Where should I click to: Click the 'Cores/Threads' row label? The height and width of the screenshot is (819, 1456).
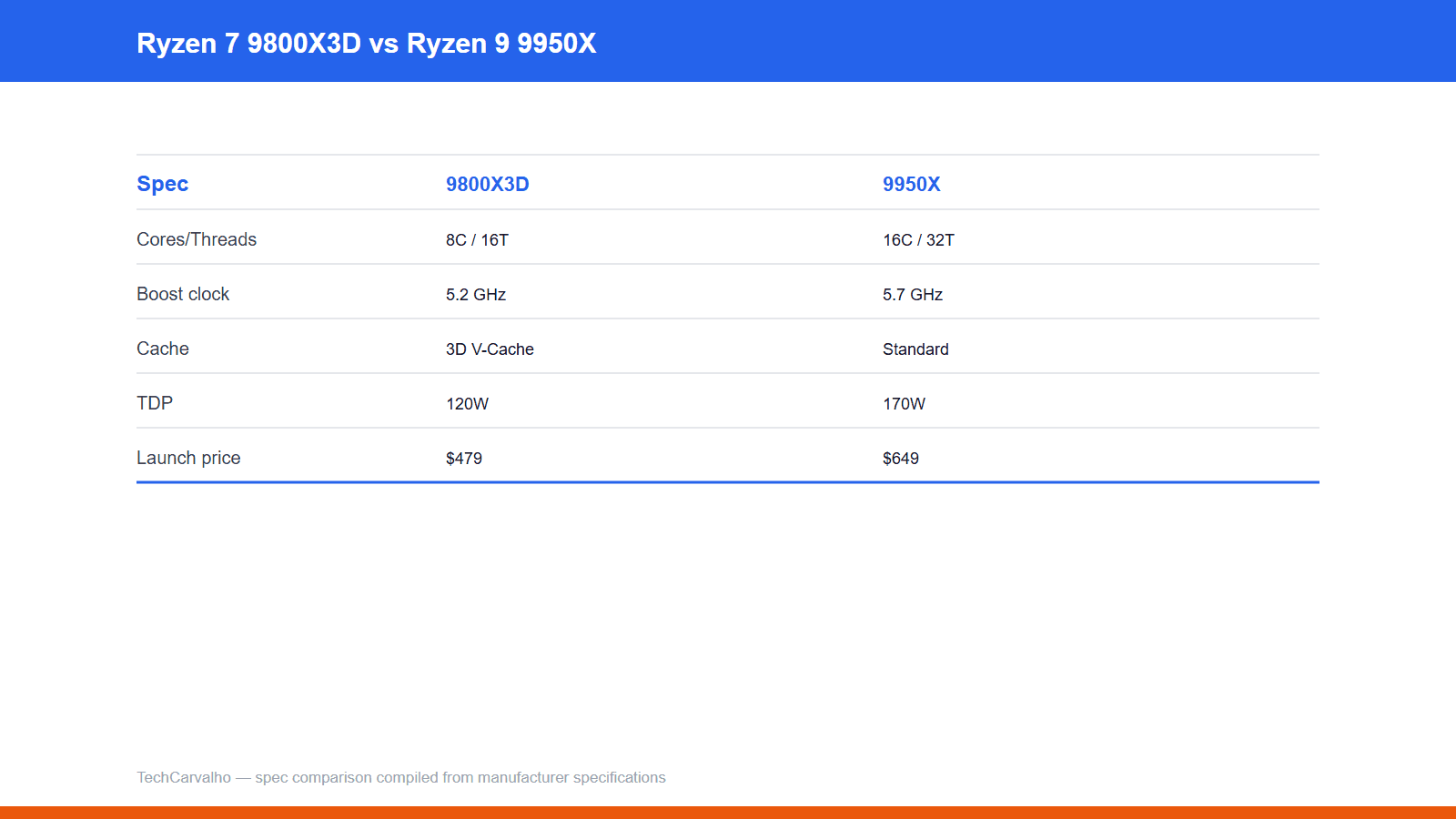[x=197, y=239]
